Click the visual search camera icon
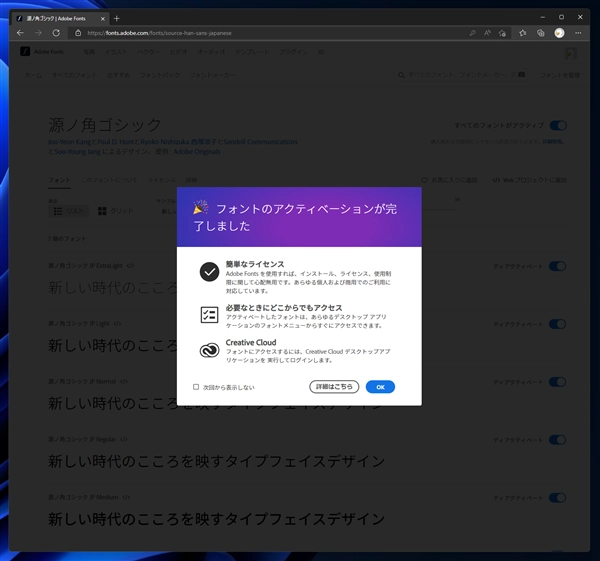Screen dimensions: 600x561 [x=521, y=75]
